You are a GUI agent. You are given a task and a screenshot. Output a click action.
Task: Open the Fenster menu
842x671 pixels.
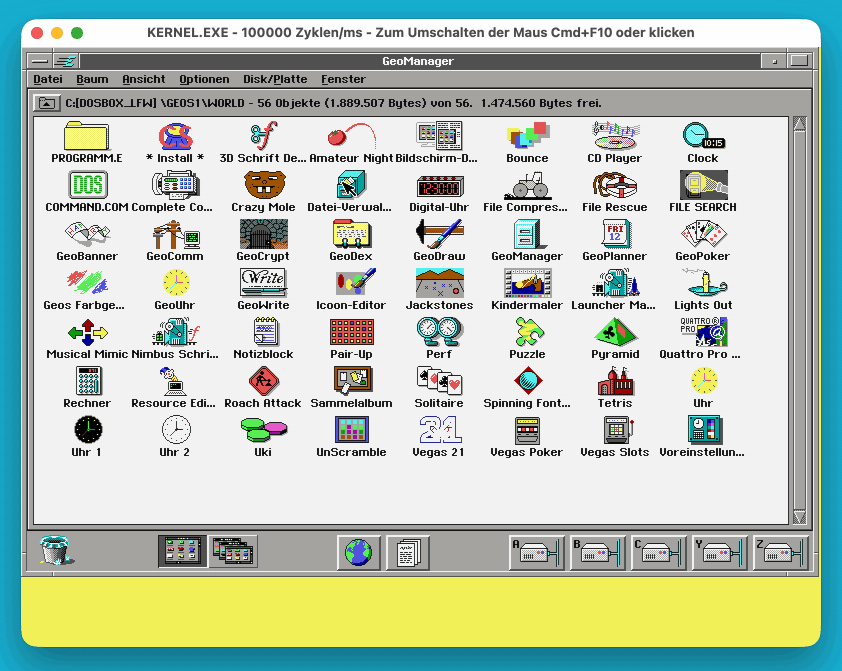343,79
